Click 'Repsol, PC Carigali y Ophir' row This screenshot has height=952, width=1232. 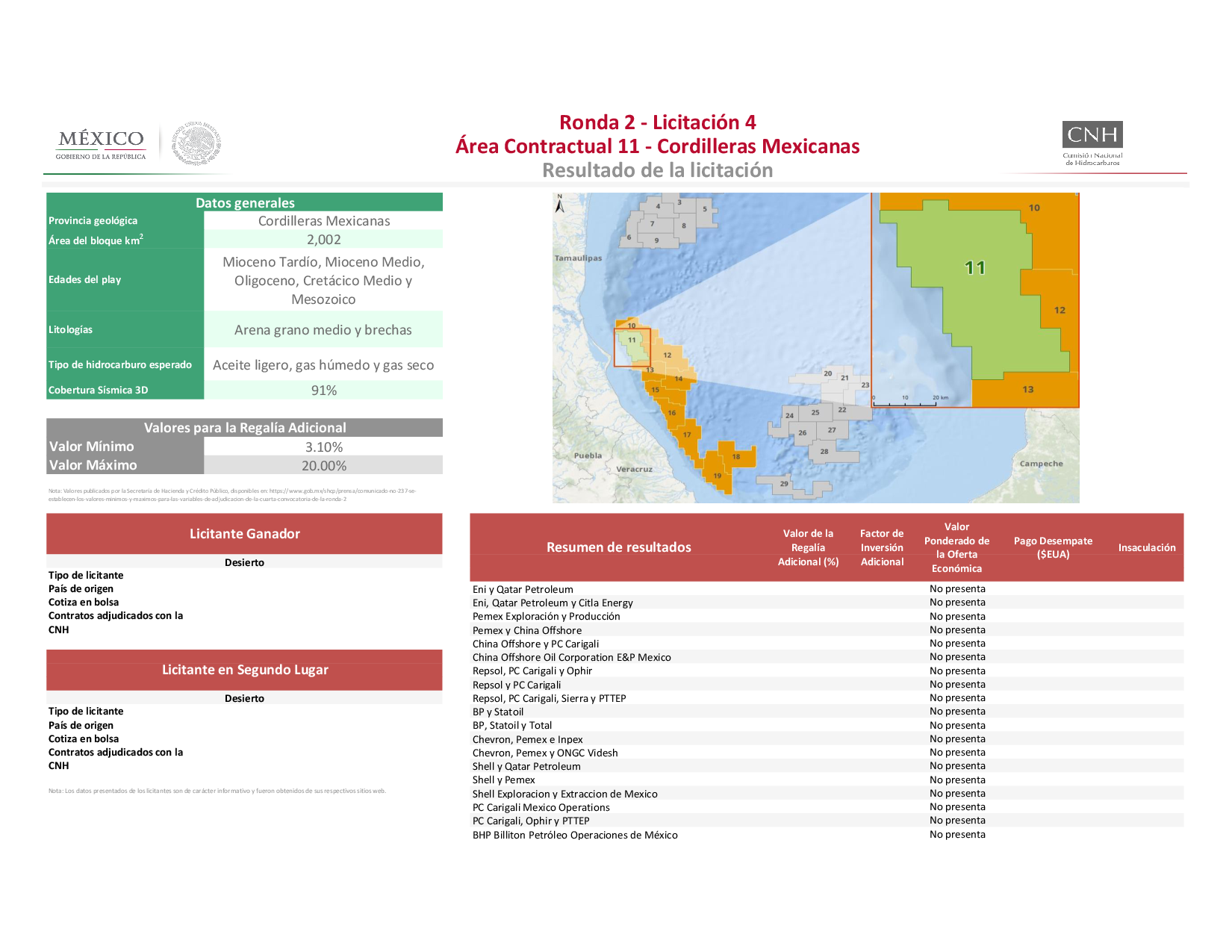coord(827,671)
